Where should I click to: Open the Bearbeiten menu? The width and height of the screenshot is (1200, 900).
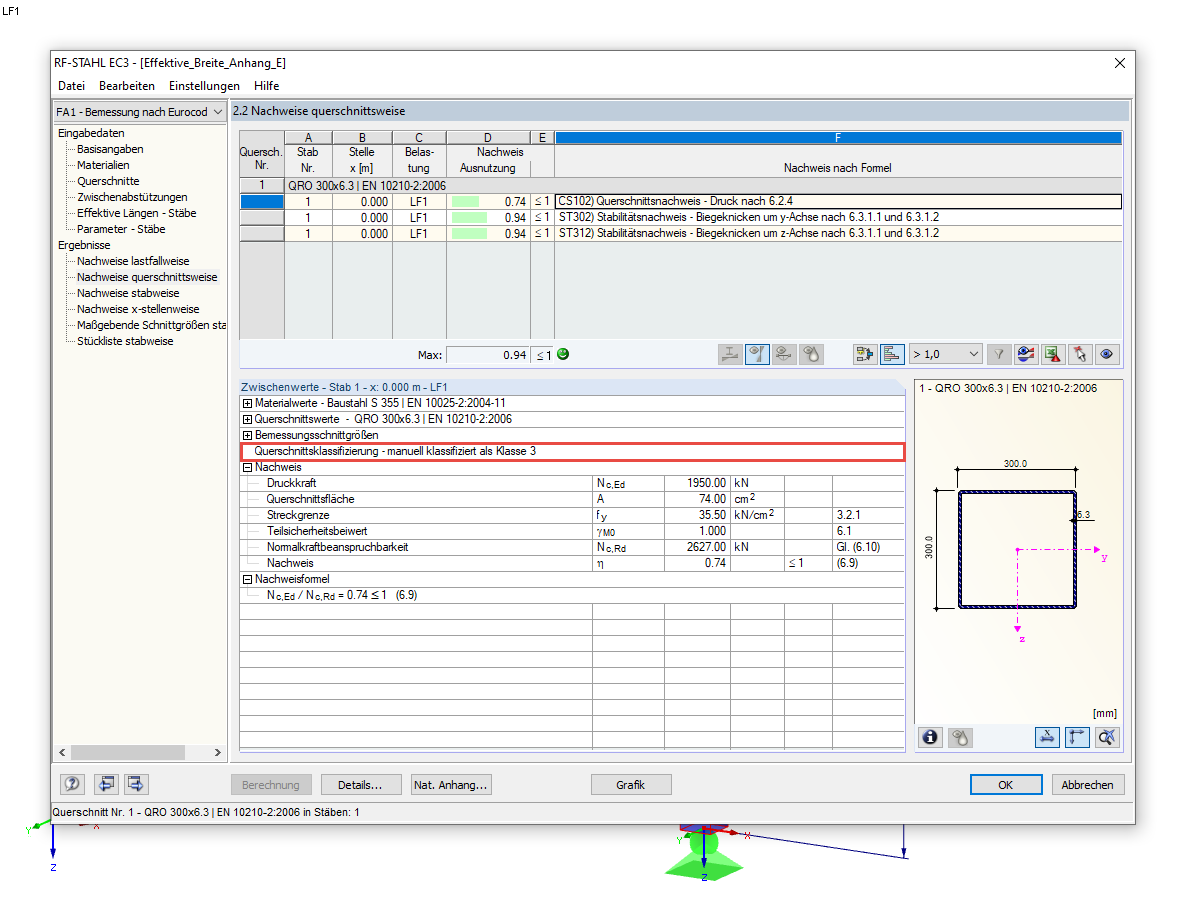(x=127, y=86)
